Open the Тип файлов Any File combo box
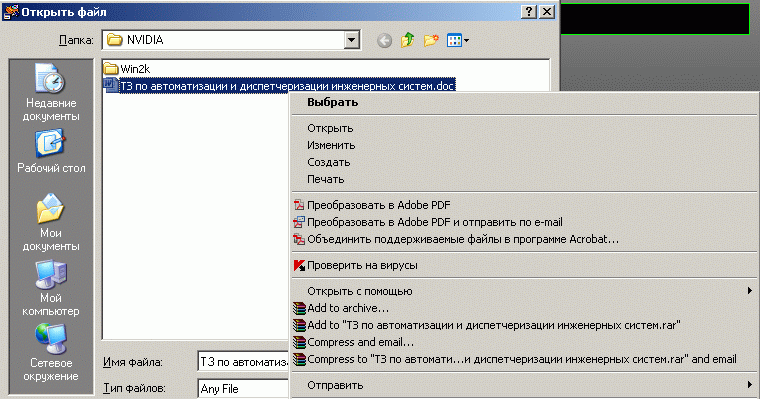The width and height of the screenshot is (760, 399). [x=243, y=389]
